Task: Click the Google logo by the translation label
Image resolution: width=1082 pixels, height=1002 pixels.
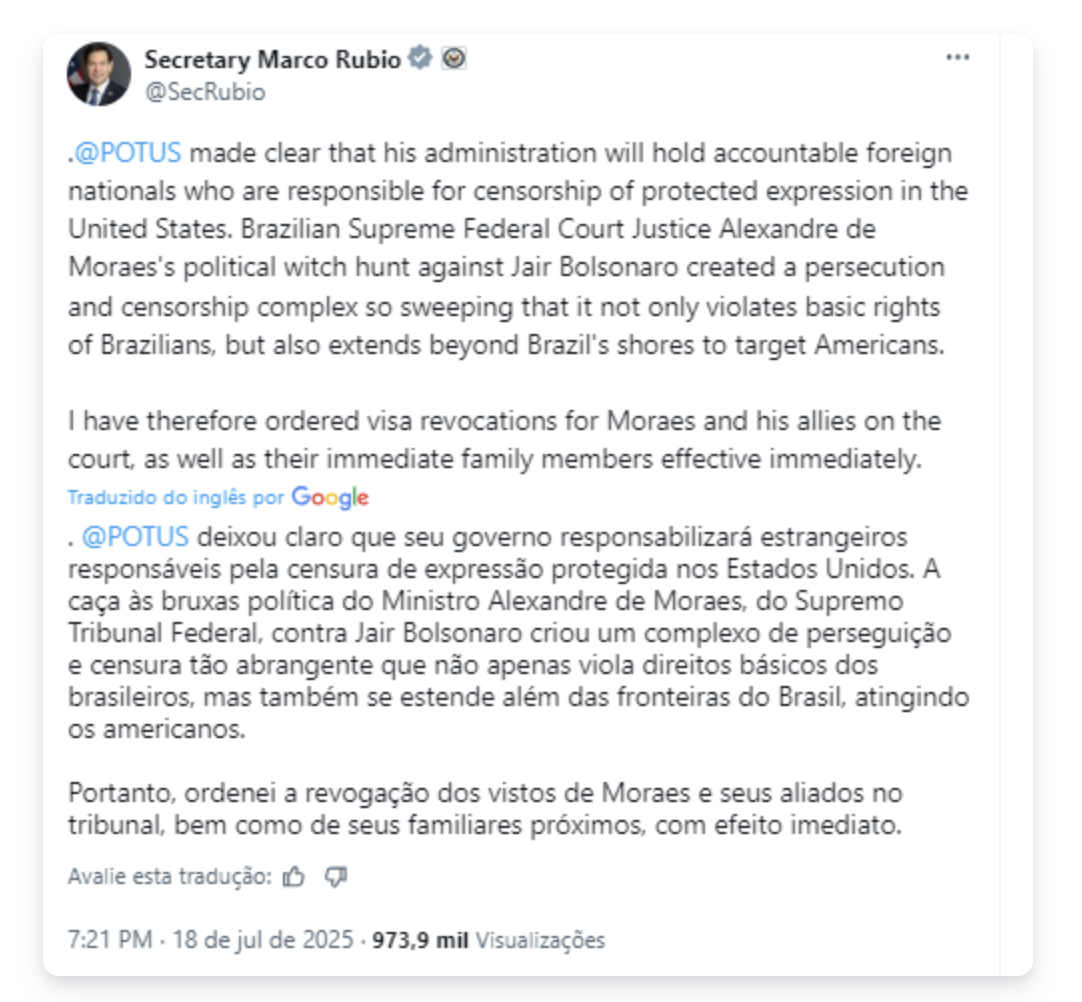Action: point(330,497)
